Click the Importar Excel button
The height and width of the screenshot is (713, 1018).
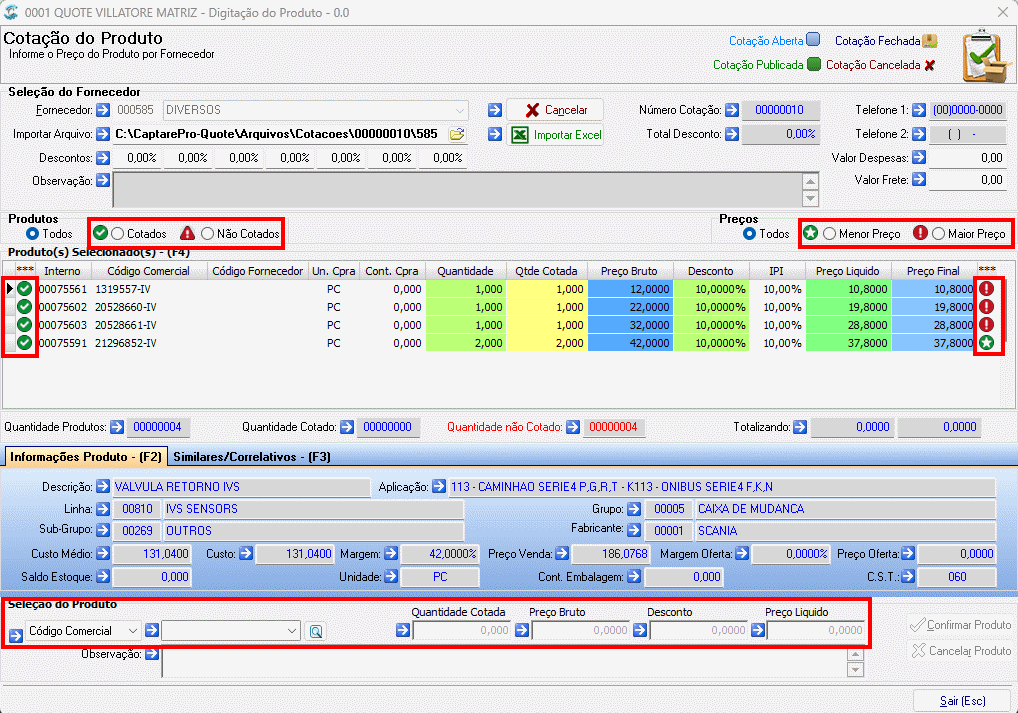(x=555, y=134)
